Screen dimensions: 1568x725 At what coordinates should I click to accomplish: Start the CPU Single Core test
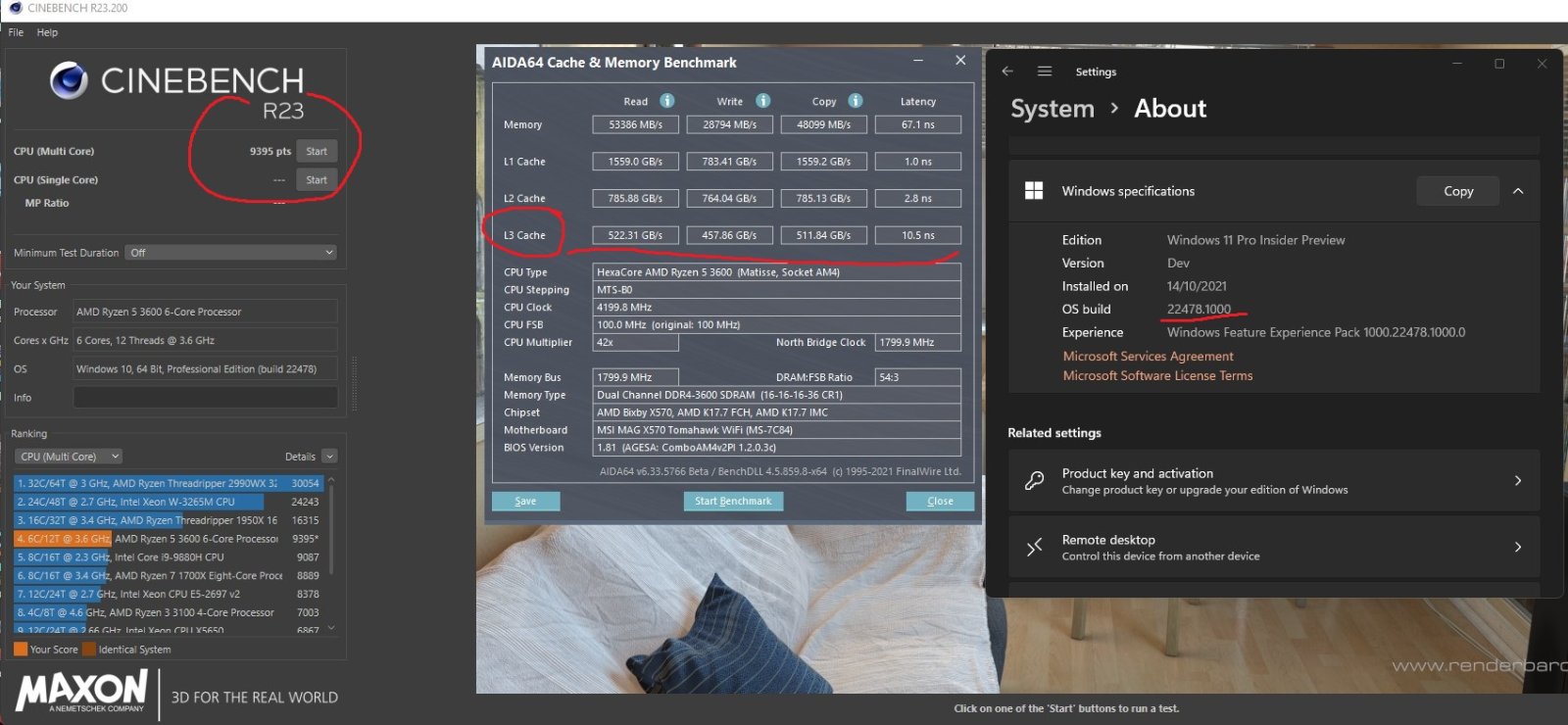317,179
